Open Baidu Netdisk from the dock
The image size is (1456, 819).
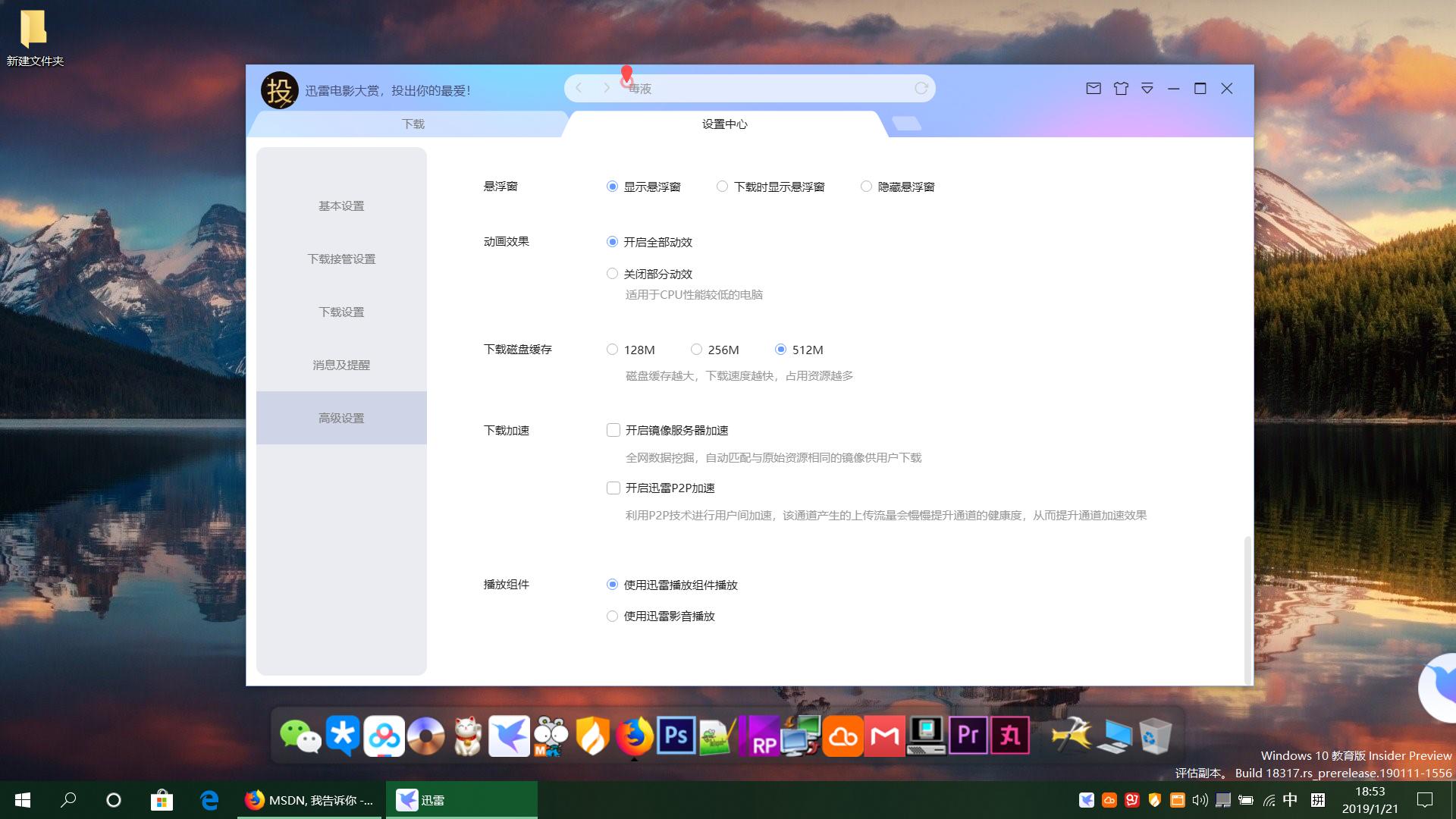click(x=383, y=735)
